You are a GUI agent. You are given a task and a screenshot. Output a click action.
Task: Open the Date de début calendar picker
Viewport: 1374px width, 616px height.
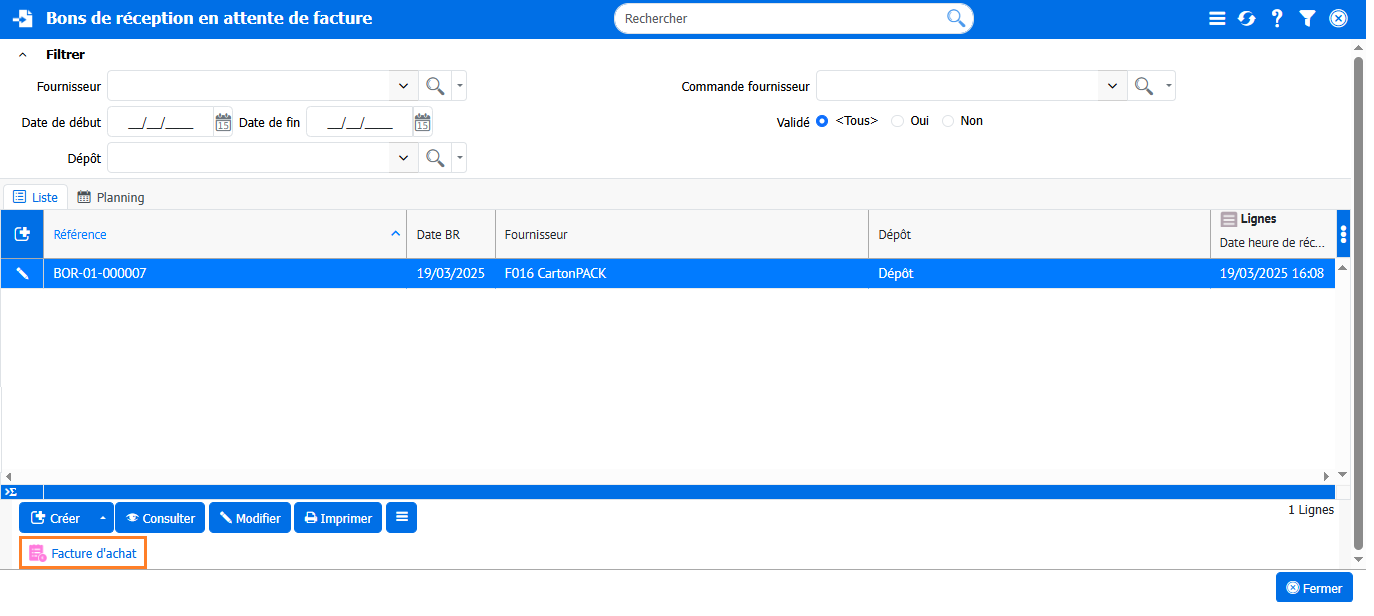tap(223, 122)
